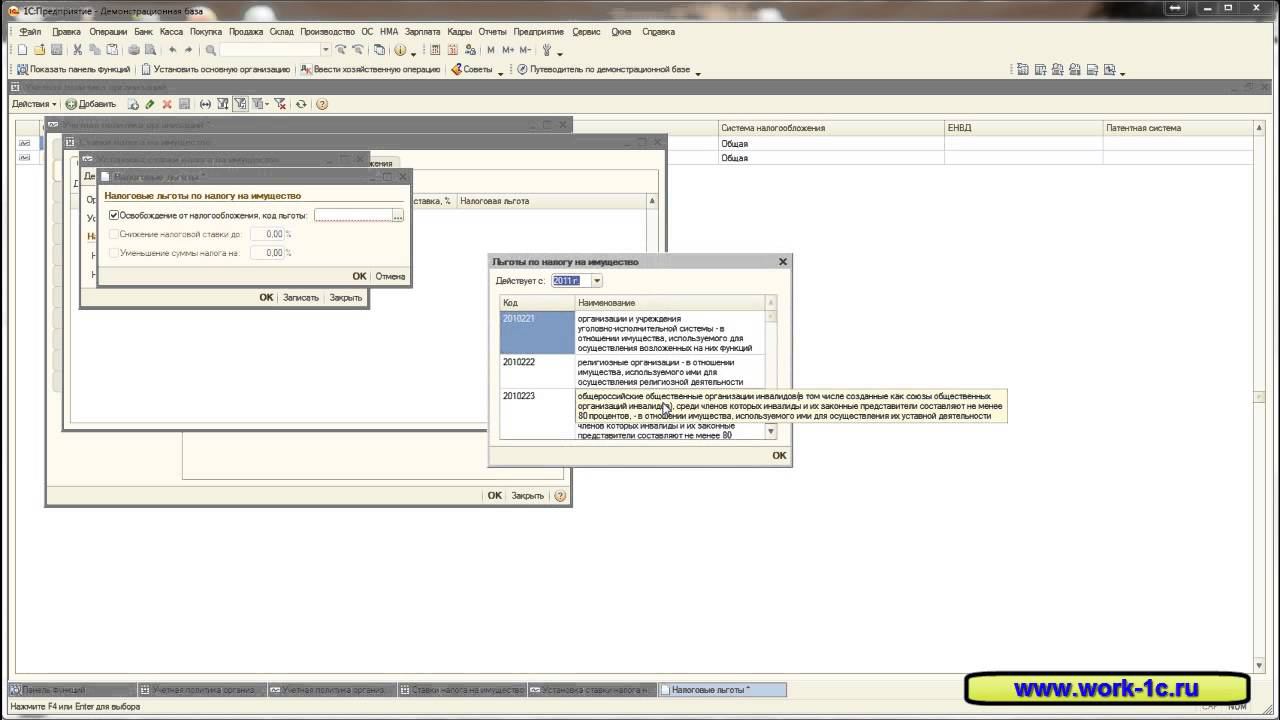This screenshot has width=1280, height=720.
Task: Click the Undo arrow icon
Action: [x=172, y=50]
